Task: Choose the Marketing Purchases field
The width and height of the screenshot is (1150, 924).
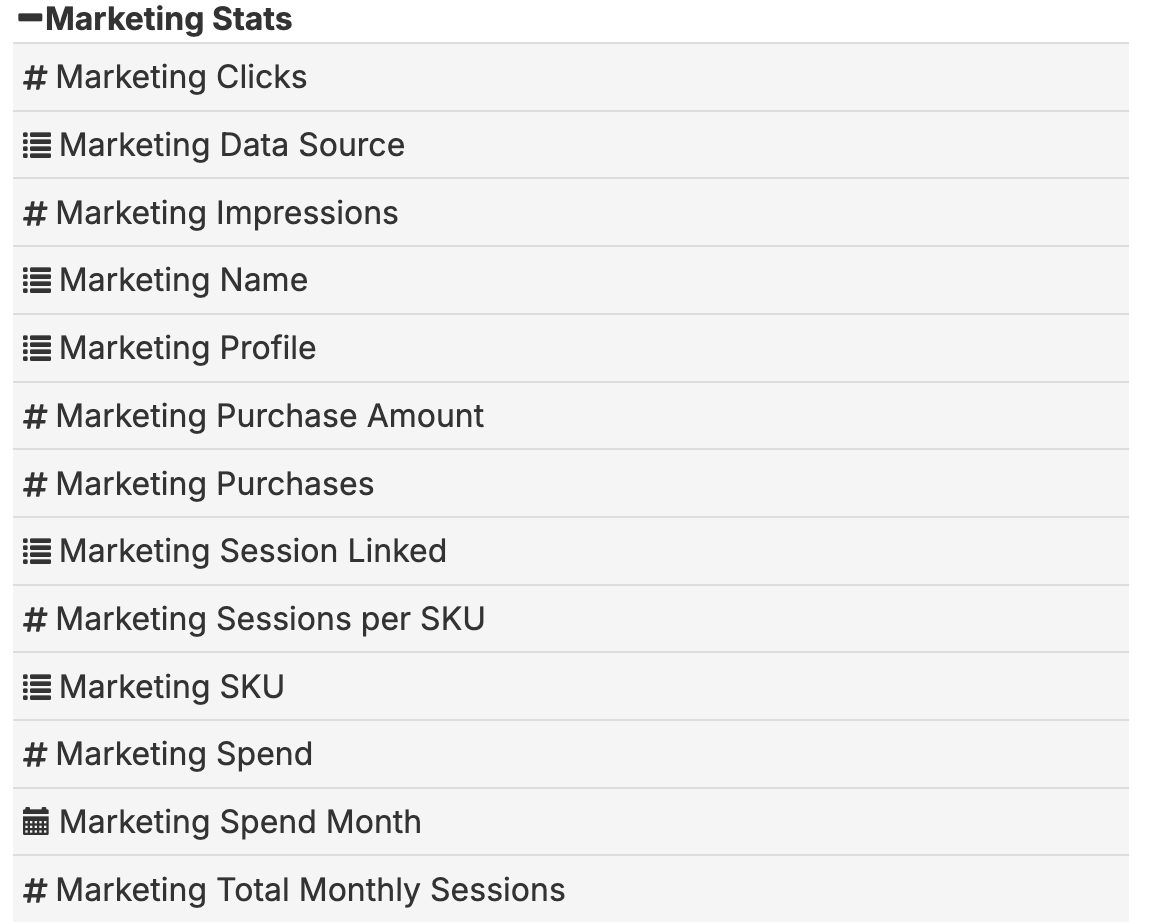Action: (215, 485)
